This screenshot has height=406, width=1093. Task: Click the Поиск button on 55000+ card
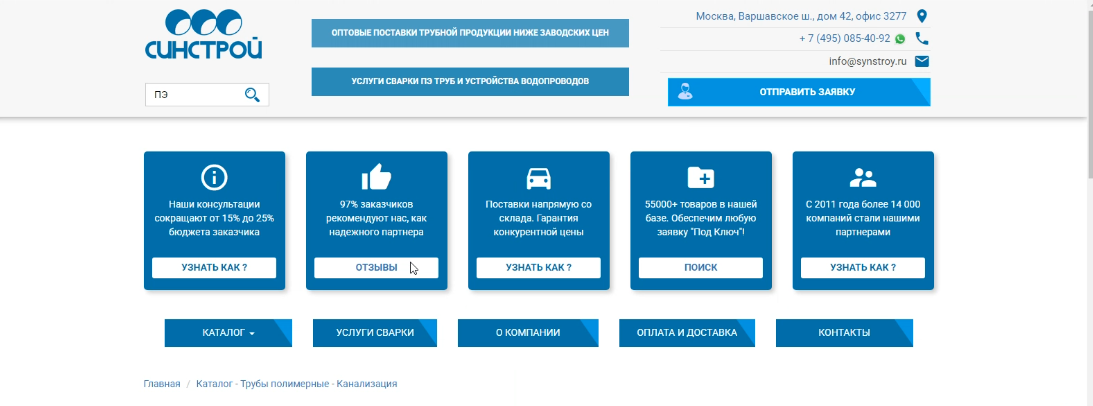point(701,268)
